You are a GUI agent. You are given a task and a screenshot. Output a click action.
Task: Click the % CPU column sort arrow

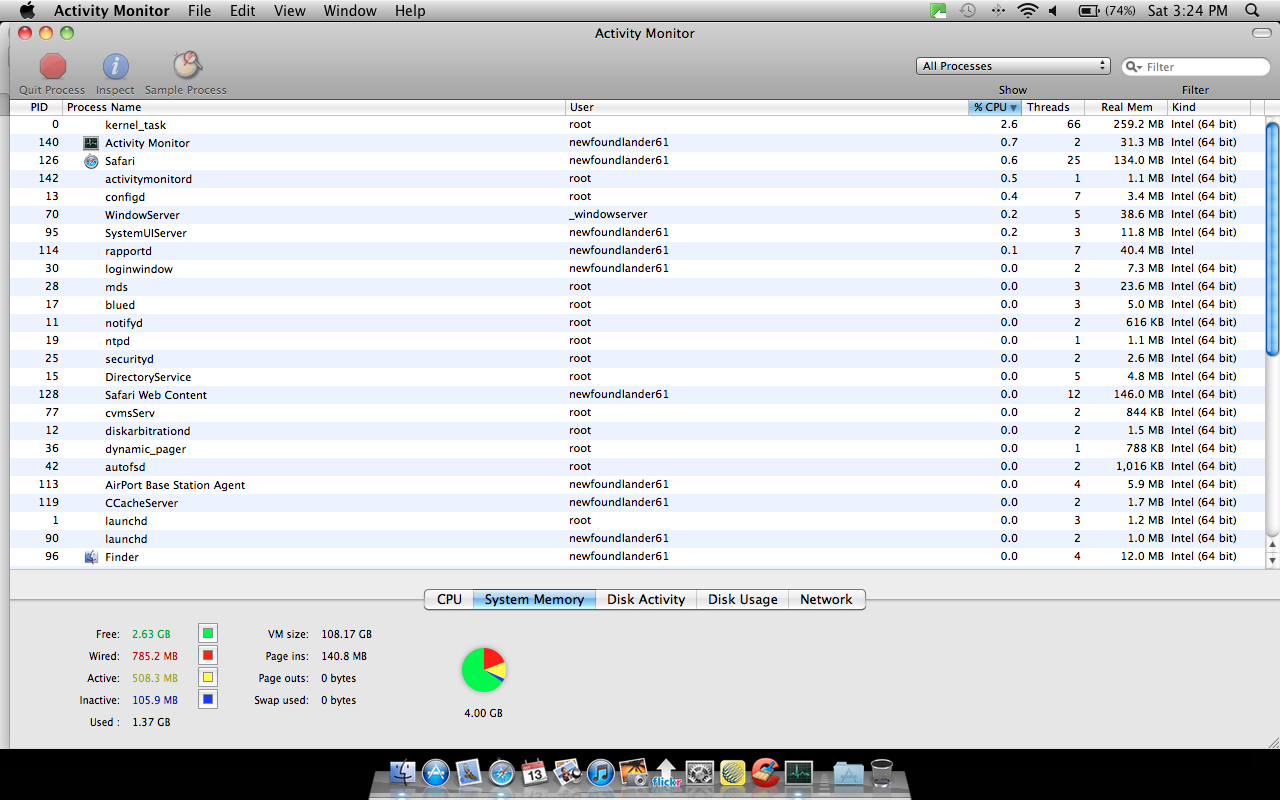(x=1013, y=108)
